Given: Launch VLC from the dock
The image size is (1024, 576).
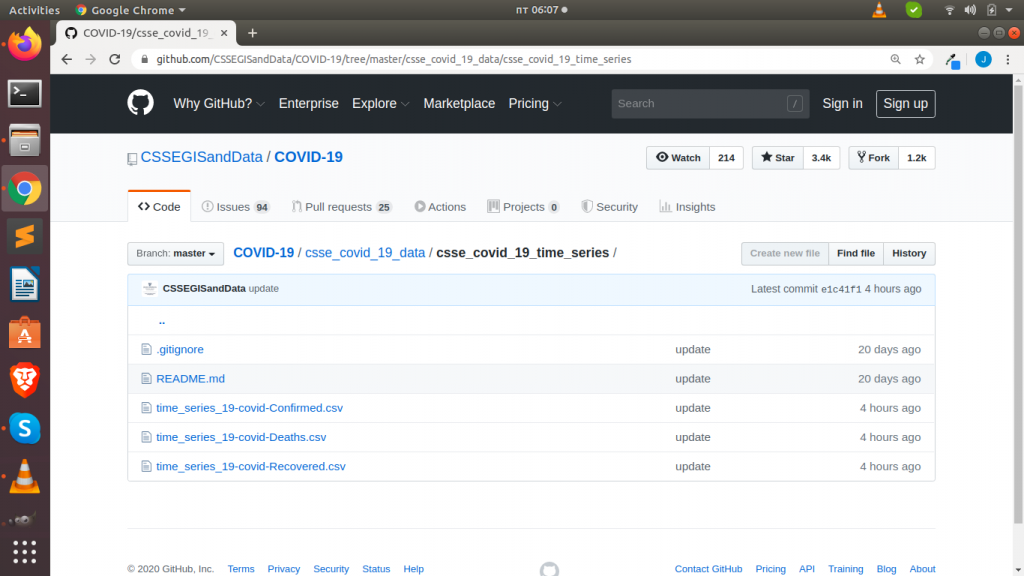Looking at the screenshot, I should point(23,478).
